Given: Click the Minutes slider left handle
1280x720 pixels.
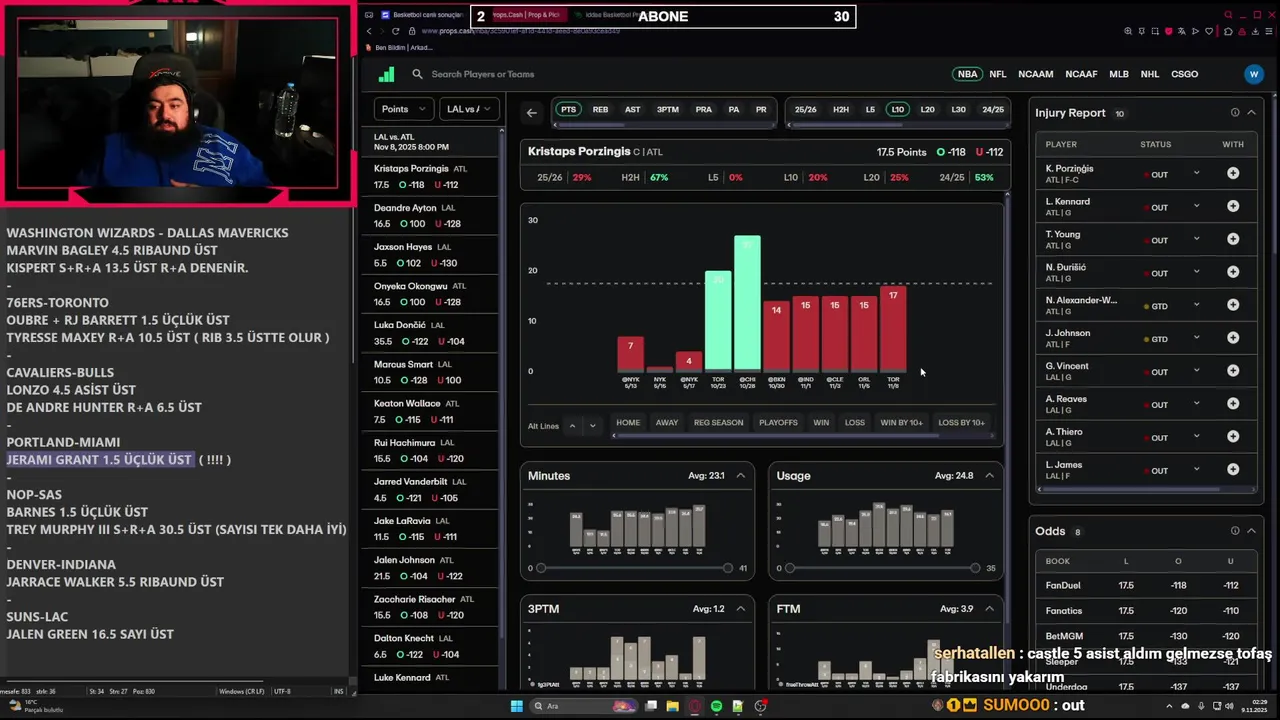Looking at the screenshot, I should (541, 568).
